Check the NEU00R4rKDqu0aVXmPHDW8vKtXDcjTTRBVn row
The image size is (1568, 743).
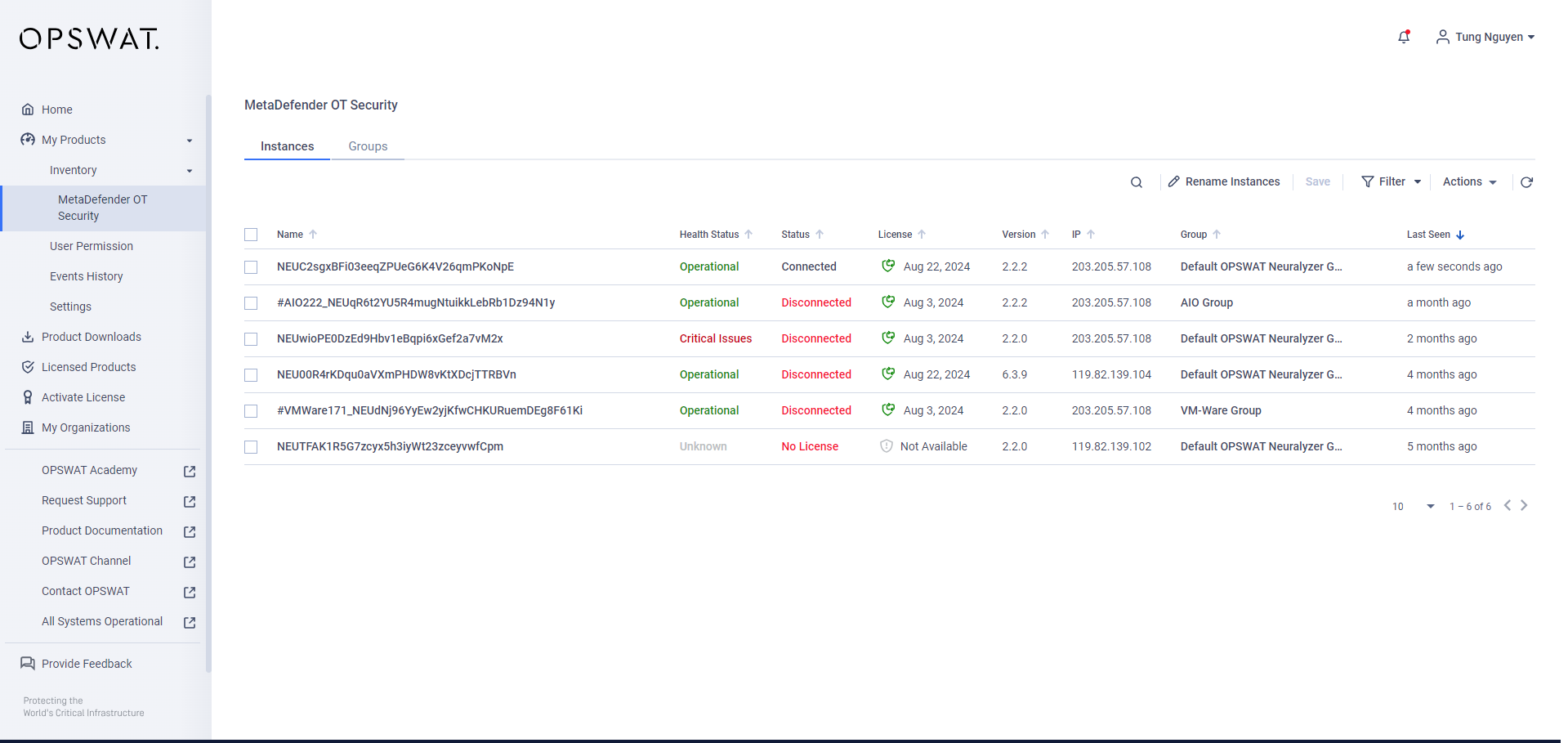point(251,375)
